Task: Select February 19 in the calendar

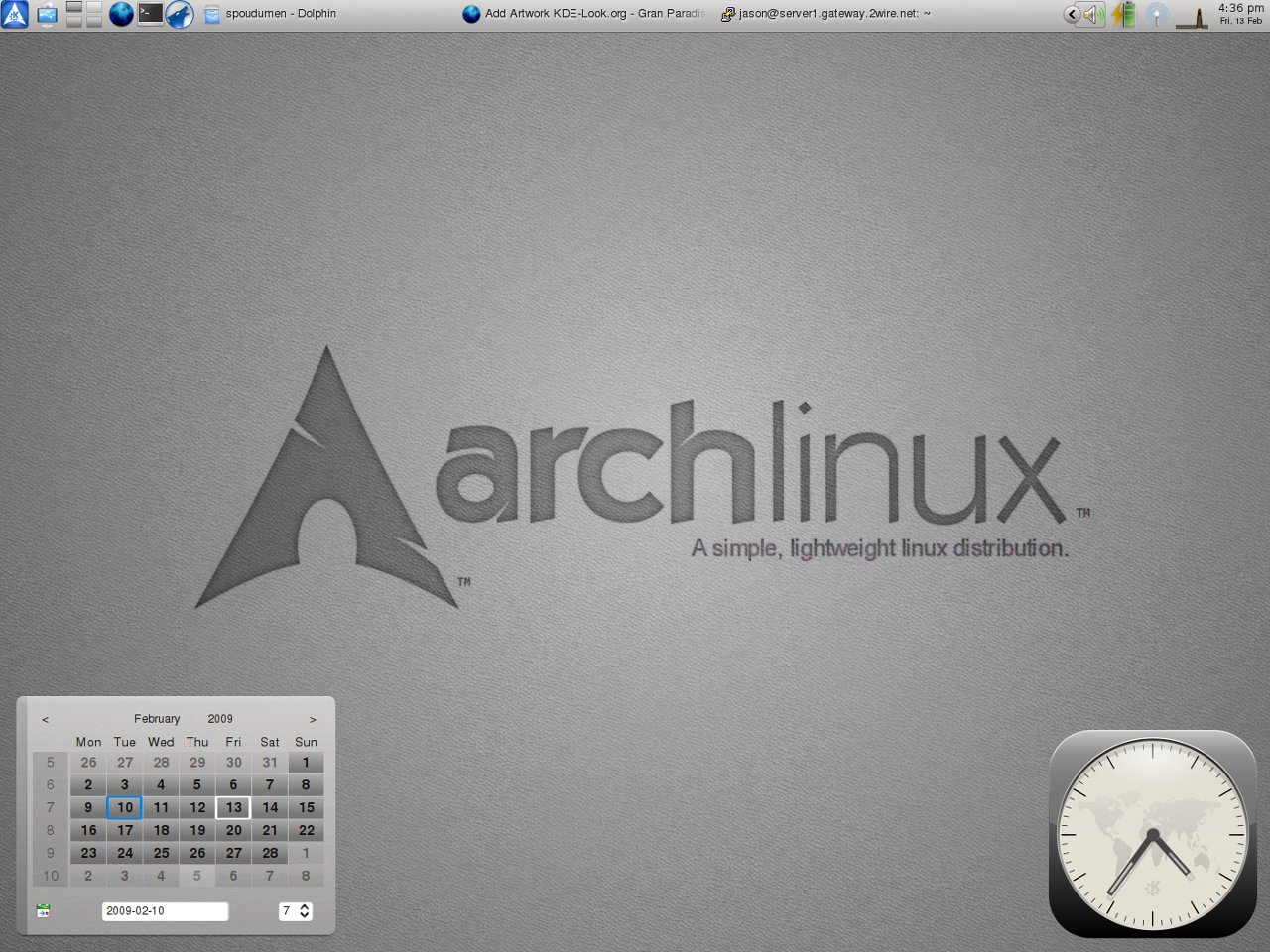Action: [197, 830]
